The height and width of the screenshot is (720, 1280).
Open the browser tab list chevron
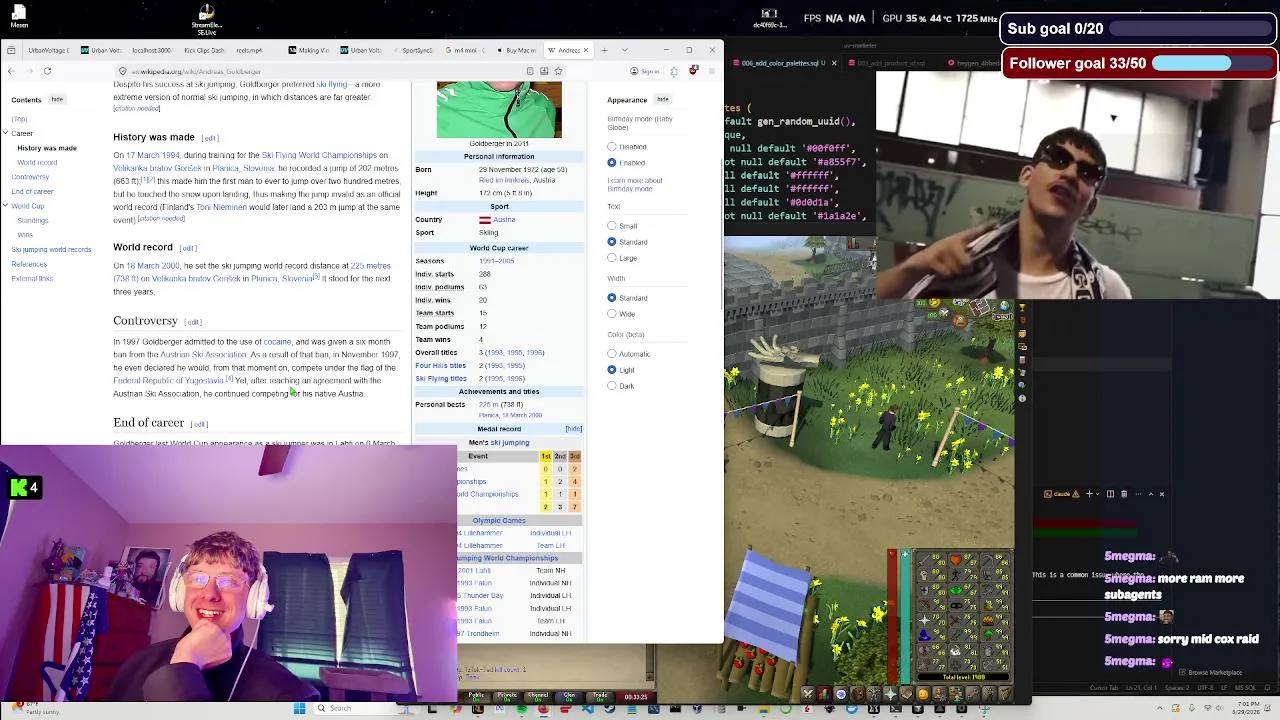point(625,50)
